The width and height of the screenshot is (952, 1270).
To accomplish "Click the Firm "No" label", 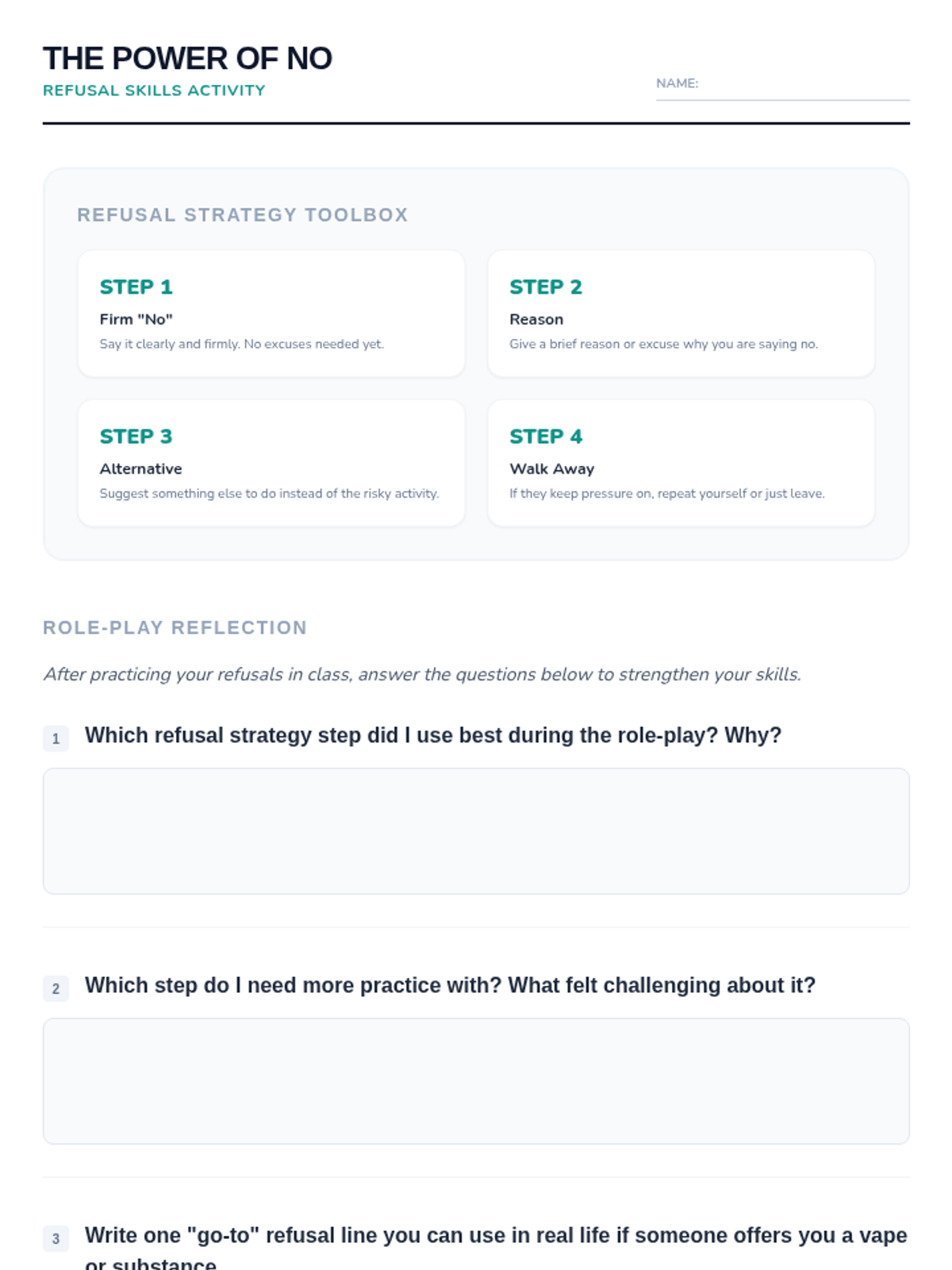I will coord(136,319).
